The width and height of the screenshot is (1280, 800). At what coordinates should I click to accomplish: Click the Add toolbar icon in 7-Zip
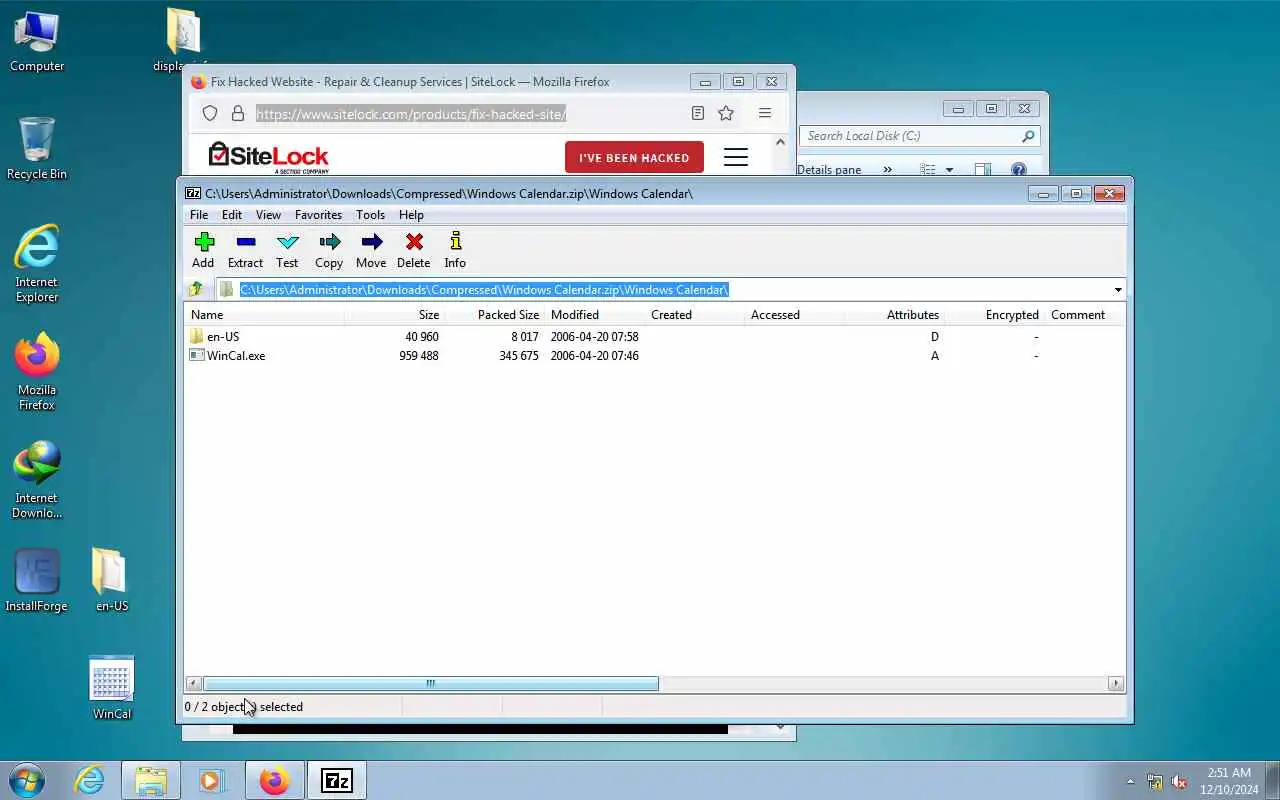(204, 242)
